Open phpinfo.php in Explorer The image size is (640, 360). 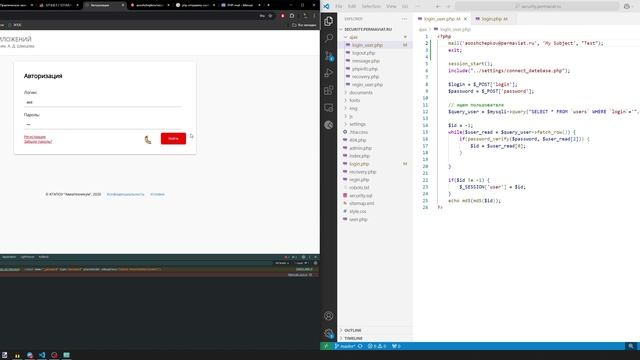[x=364, y=69]
